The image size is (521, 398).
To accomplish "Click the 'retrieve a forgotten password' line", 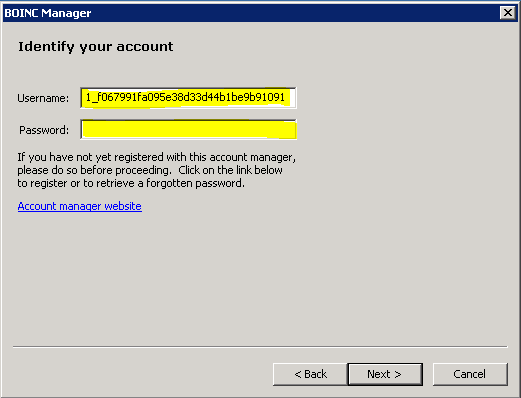I will [131, 183].
